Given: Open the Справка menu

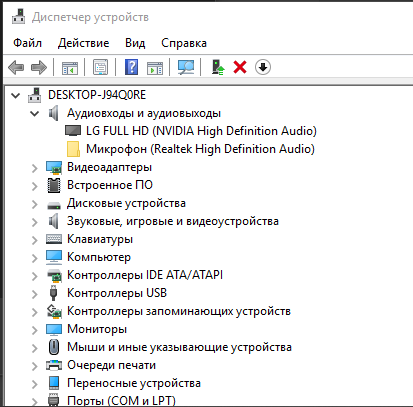Looking at the screenshot, I should 184,43.
